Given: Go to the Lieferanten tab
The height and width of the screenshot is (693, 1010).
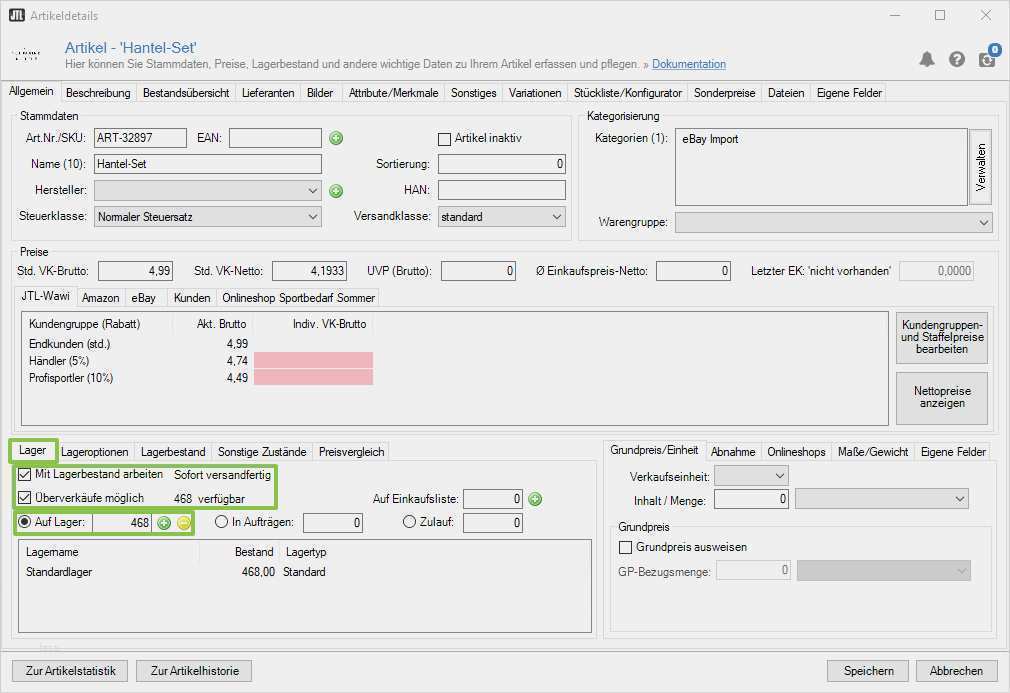Looking at the screenshot, I should 268,93.
